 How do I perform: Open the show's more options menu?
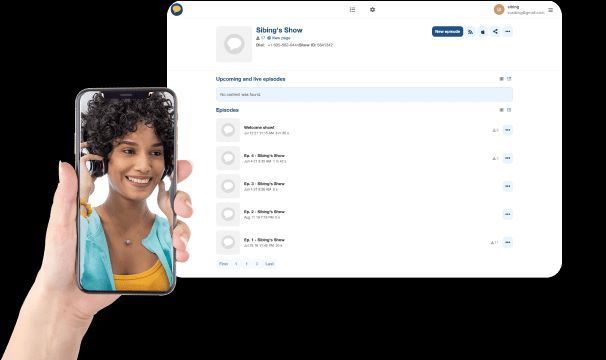coord(508,31)
